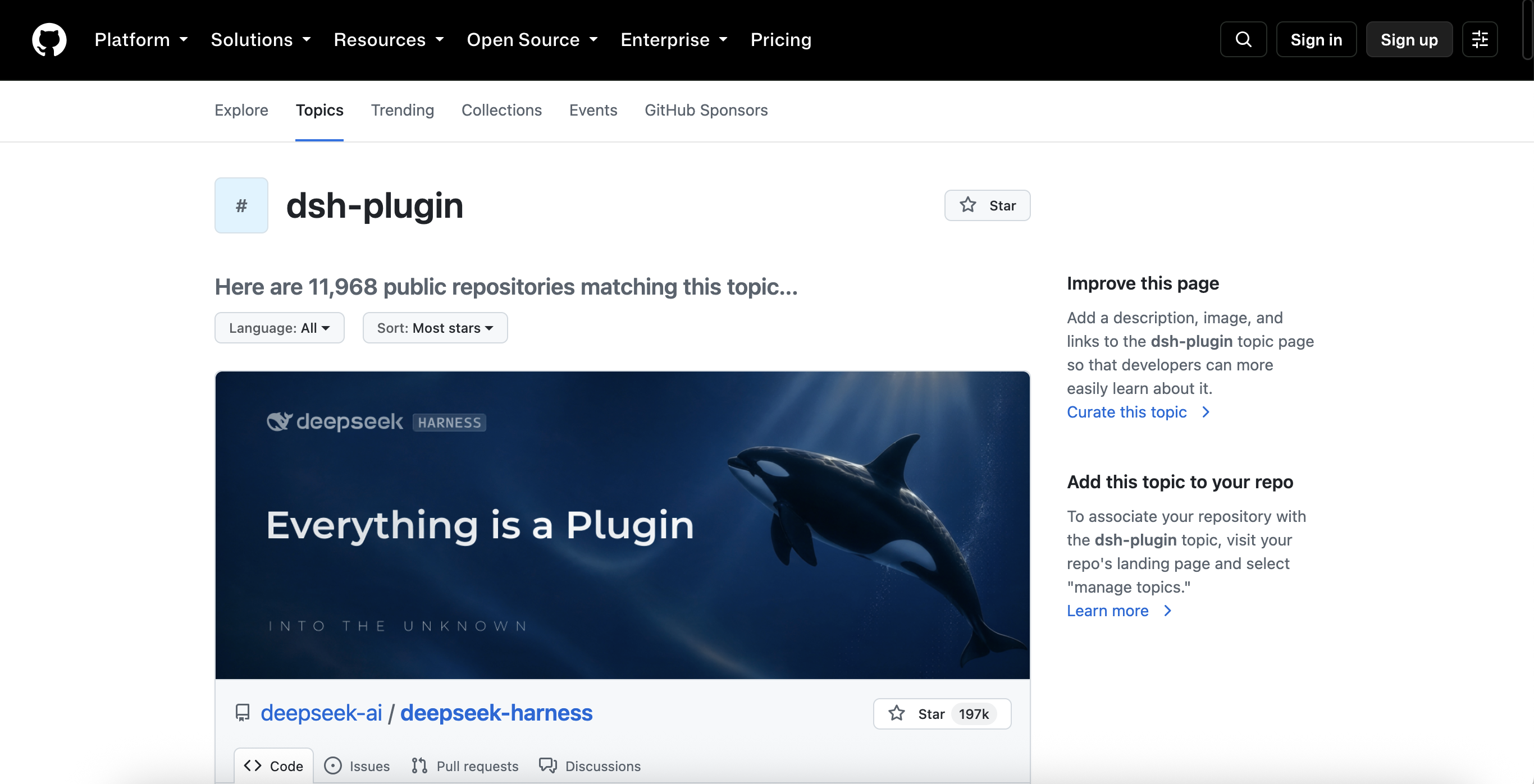Viewport: 1534px width, 784px height.
Task: Click the repository icon beside deepseek-ai
Action: [243, 713]
